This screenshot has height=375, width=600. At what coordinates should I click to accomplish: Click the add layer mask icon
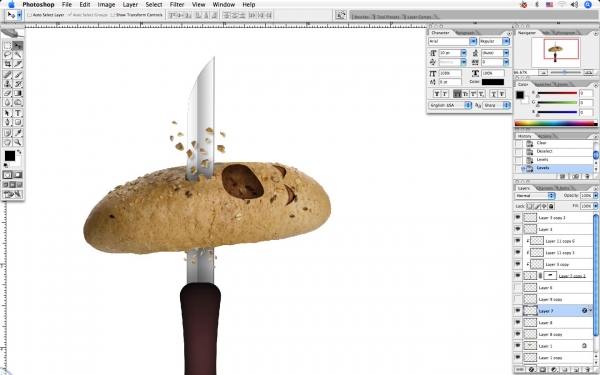[x=542, y=370]
